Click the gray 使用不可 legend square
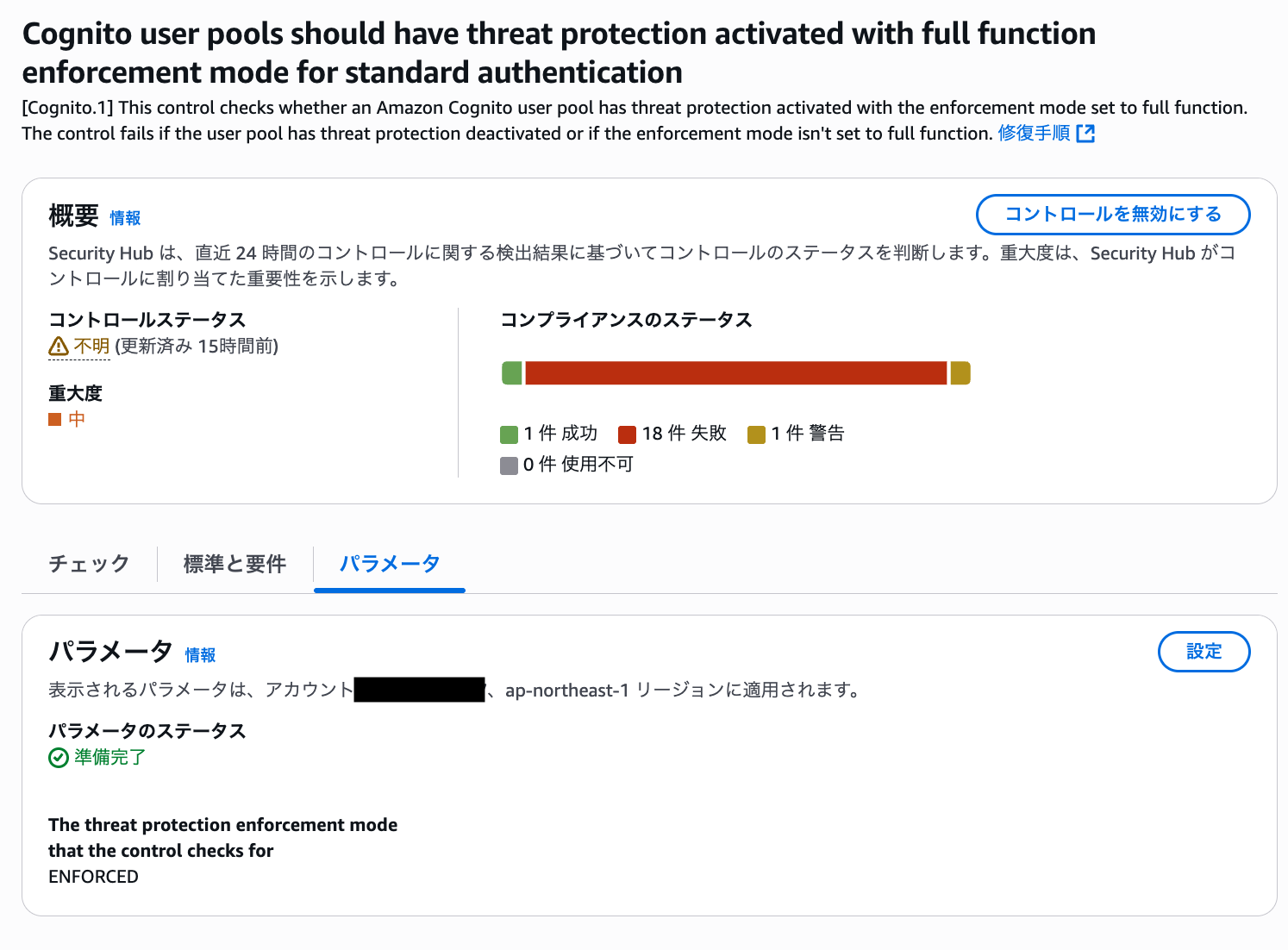Image resolution: width=1288 pixels, height=950 pixels. click(510, 466)
